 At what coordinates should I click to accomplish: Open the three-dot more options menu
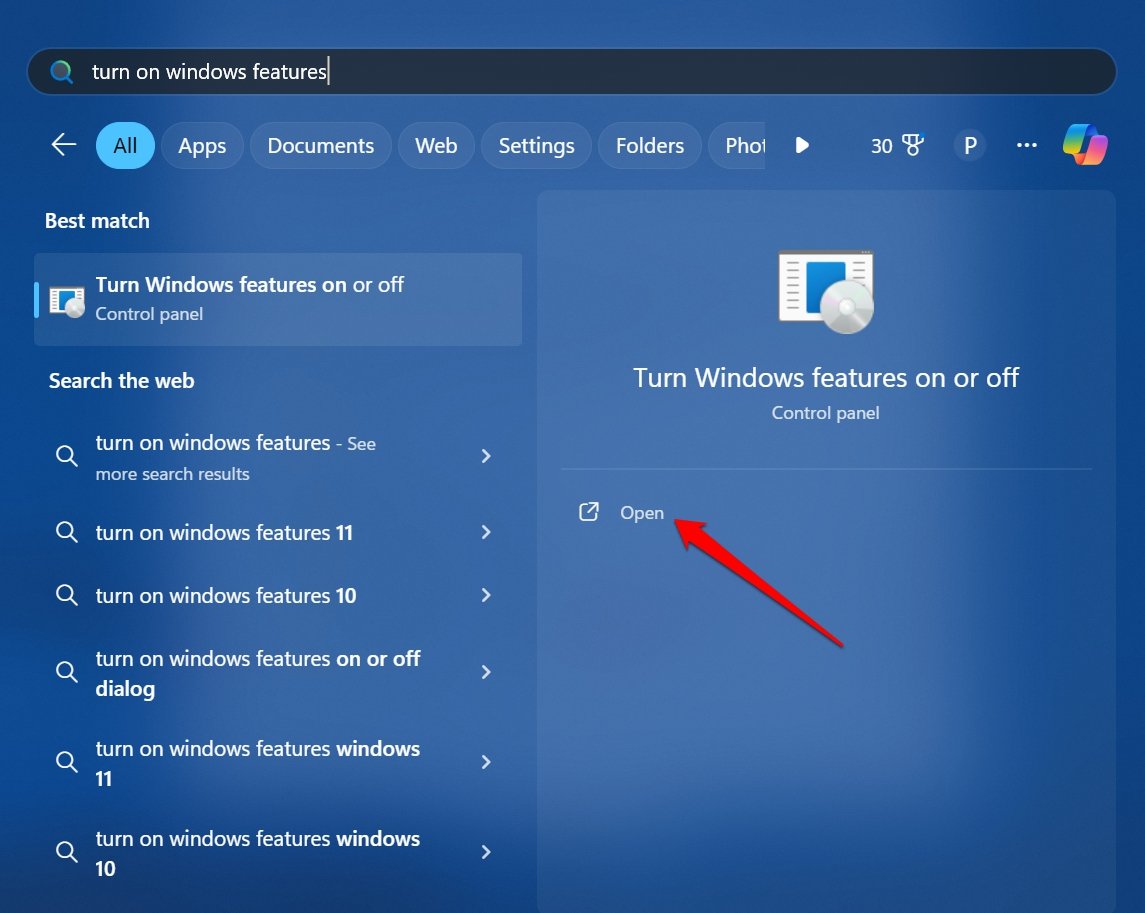click(1027, 145)
